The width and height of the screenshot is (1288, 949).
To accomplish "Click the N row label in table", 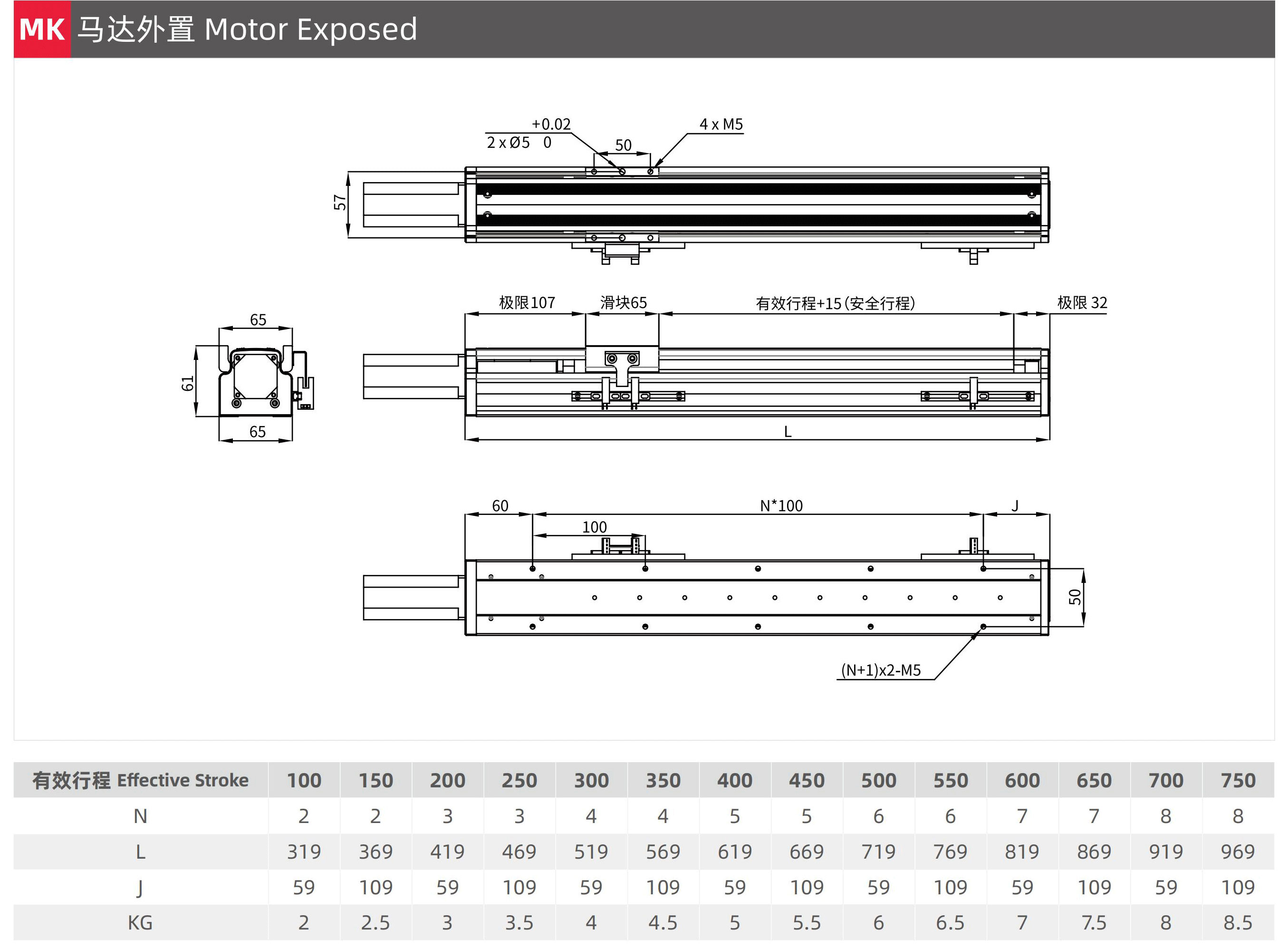I will pyautogui.click(x=140, y=816).
